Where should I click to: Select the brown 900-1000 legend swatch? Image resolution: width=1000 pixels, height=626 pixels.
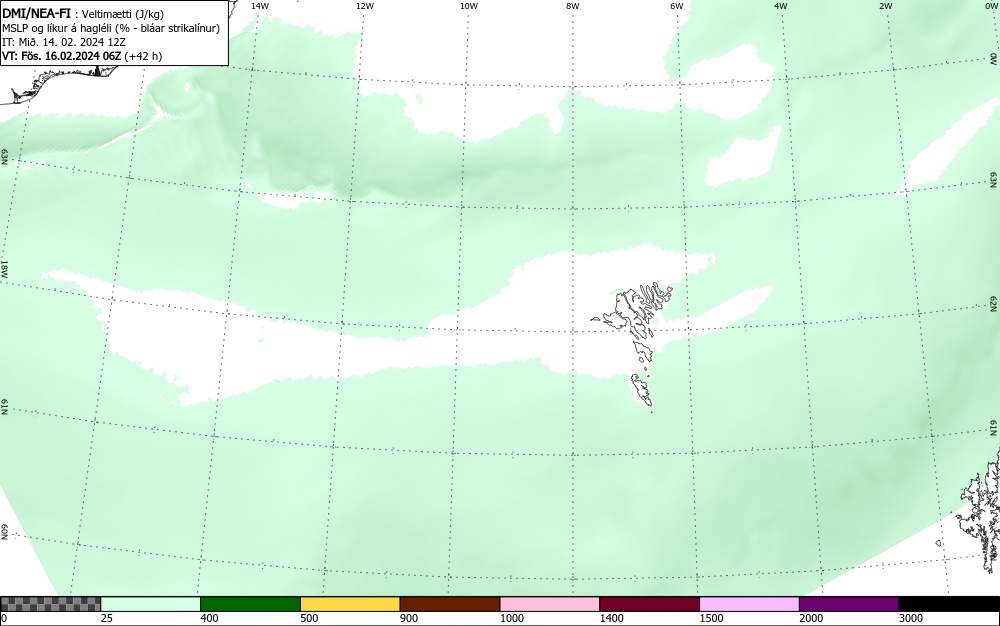pyautogui.click(x=450, y=604)
